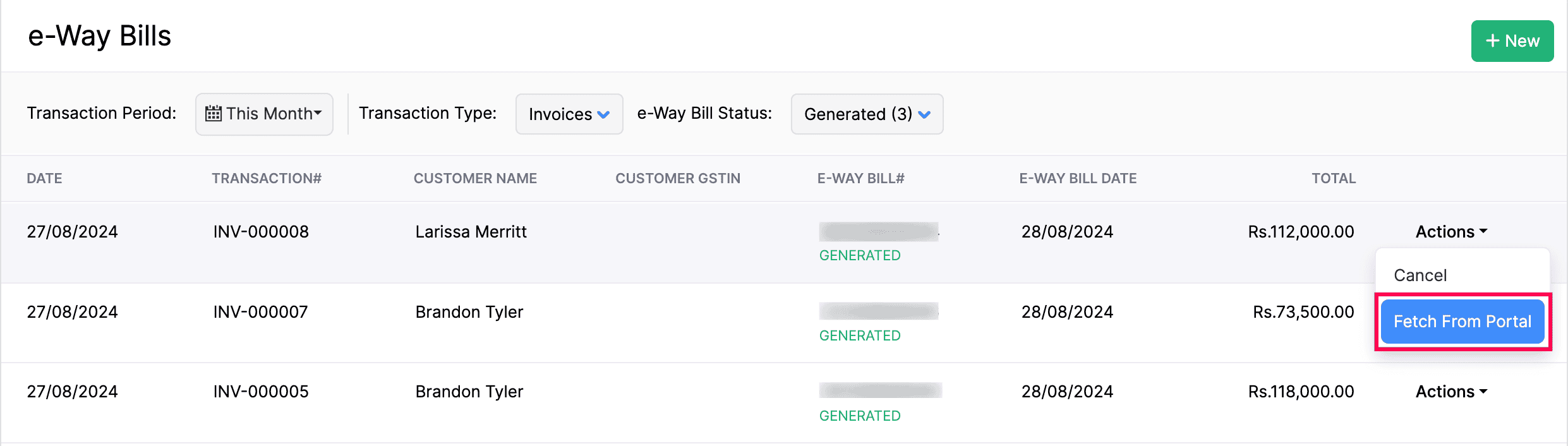Click the DATE column header

tap(44, 179)
